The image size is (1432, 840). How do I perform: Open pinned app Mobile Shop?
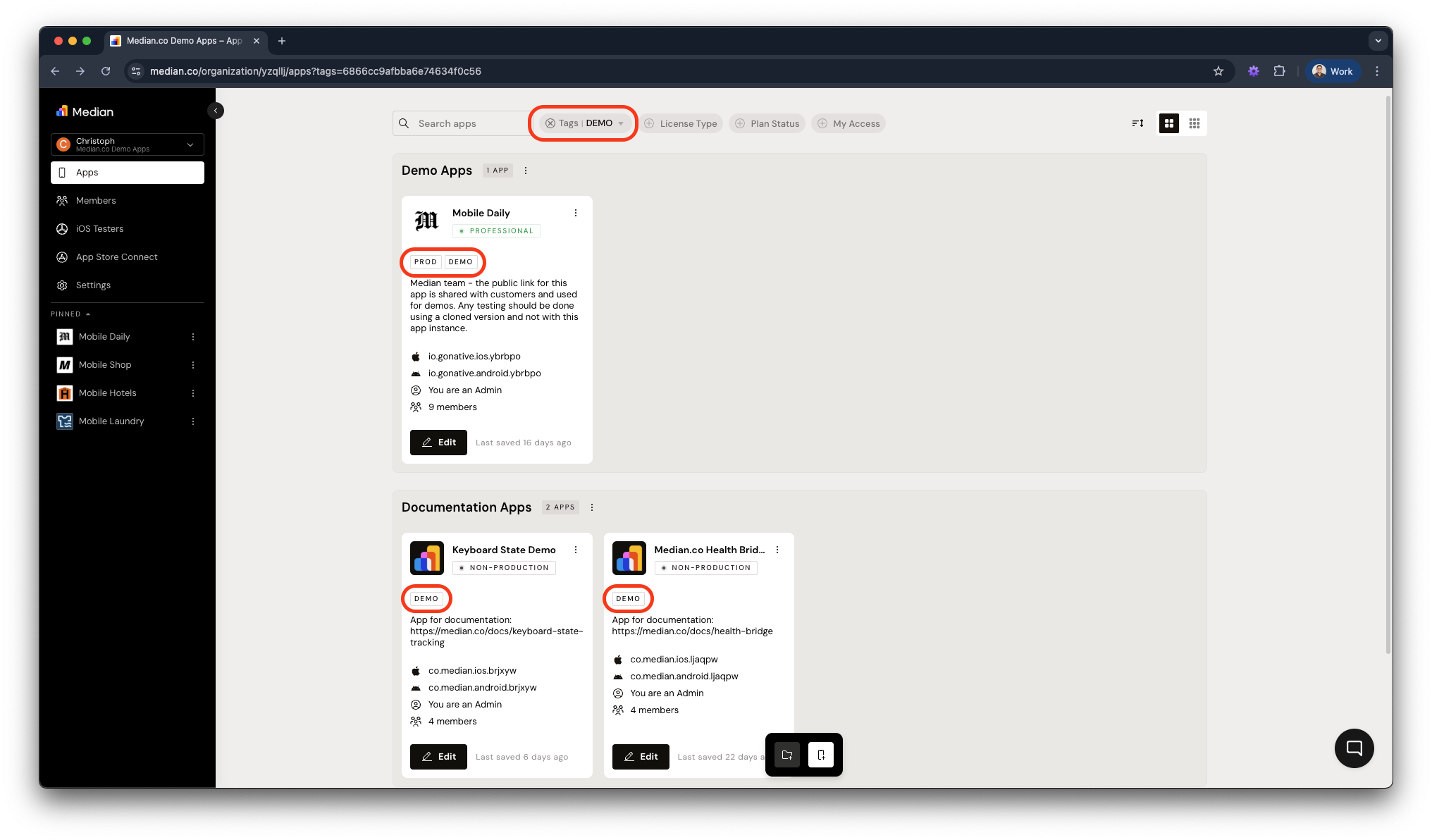click(105, 365)
